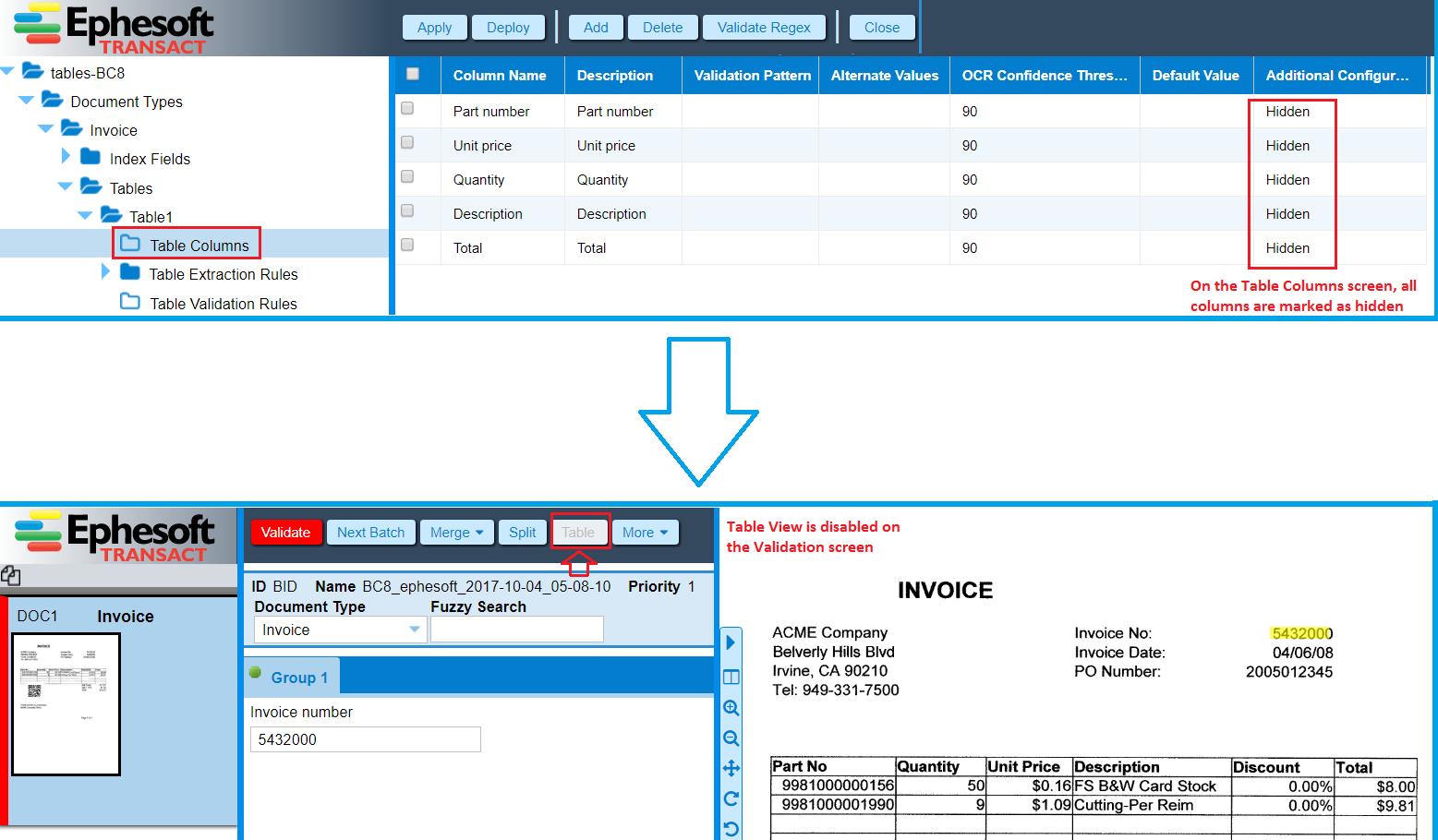Click the tables-BC8 folder icon
Viewport: 1438px width, 840px height.
[x=33, y=71]
